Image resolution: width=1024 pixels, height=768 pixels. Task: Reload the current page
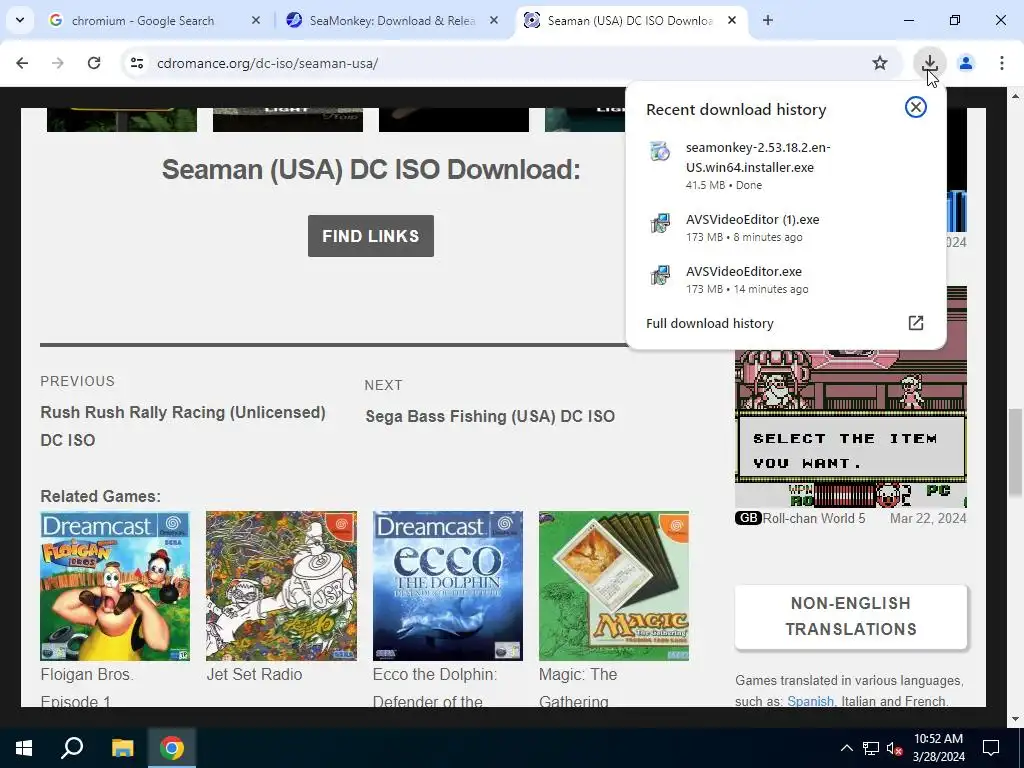pyautogui.click(x=94, y=63)
